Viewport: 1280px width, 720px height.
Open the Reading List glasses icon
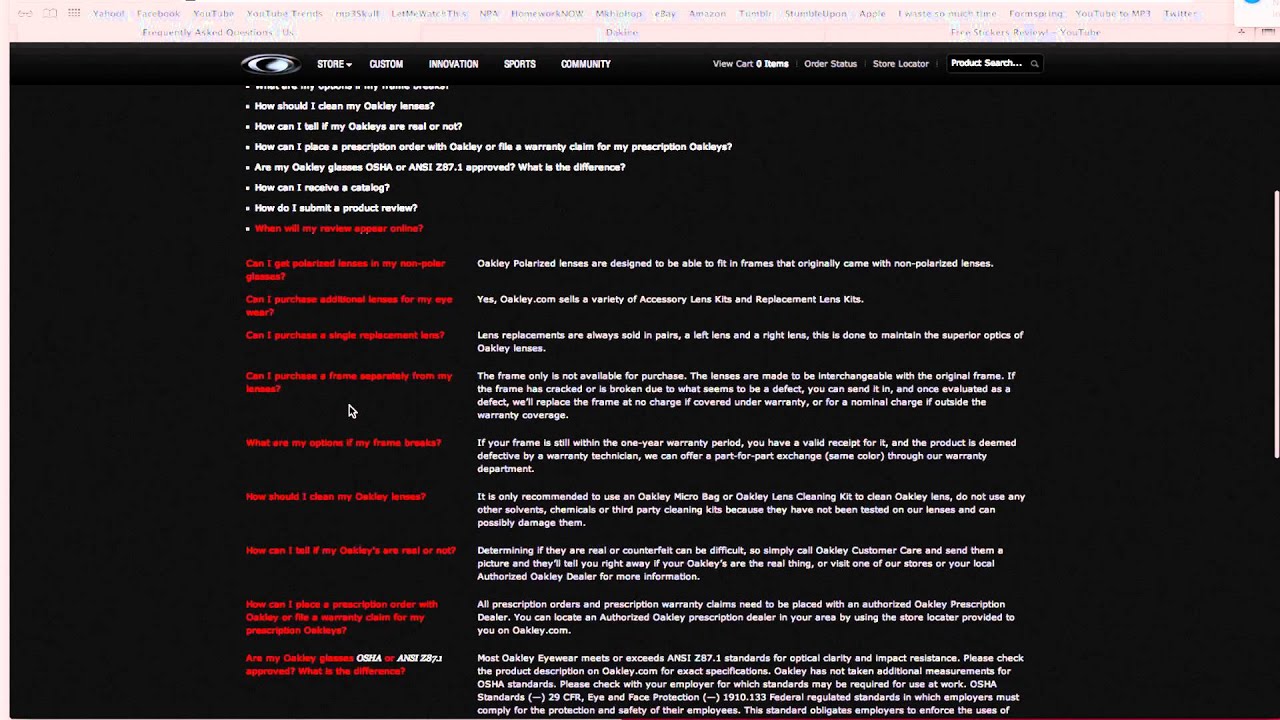click(x=25, y=13)
